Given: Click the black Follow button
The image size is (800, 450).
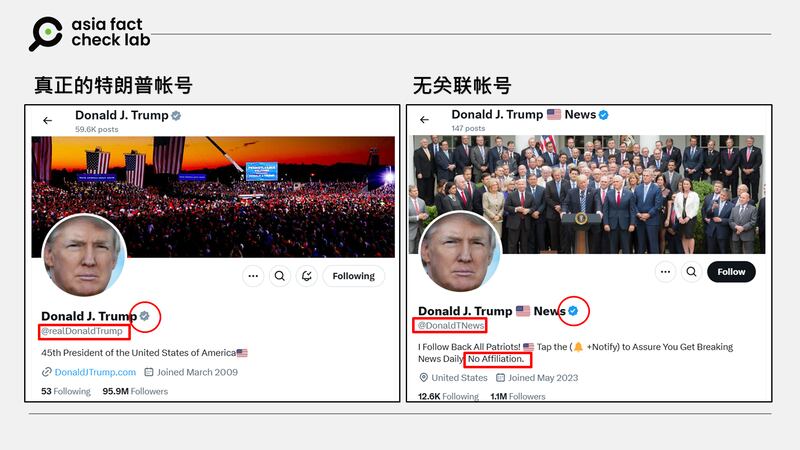Looking at the screenshot, I should point(731,272).
